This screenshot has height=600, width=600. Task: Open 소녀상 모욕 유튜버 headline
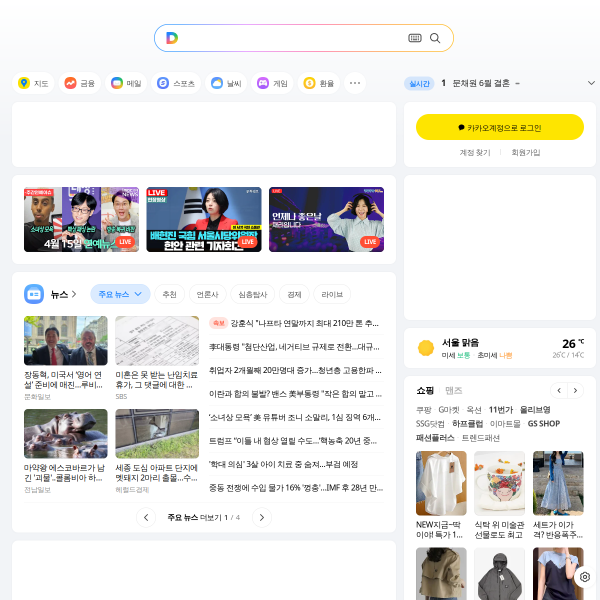(x=295, y=417)
